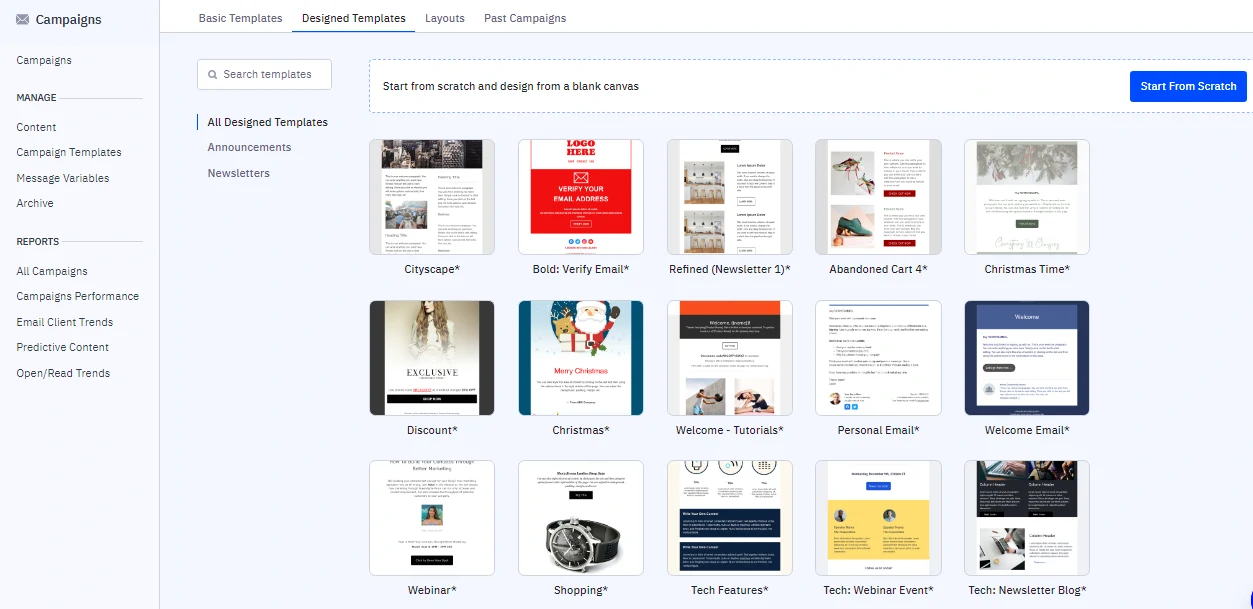The image size is (1253, 609).
Task: Choose the Tech: Webinar Event template thumbnail
Action: pyautogui.click(x=878, y=518)
